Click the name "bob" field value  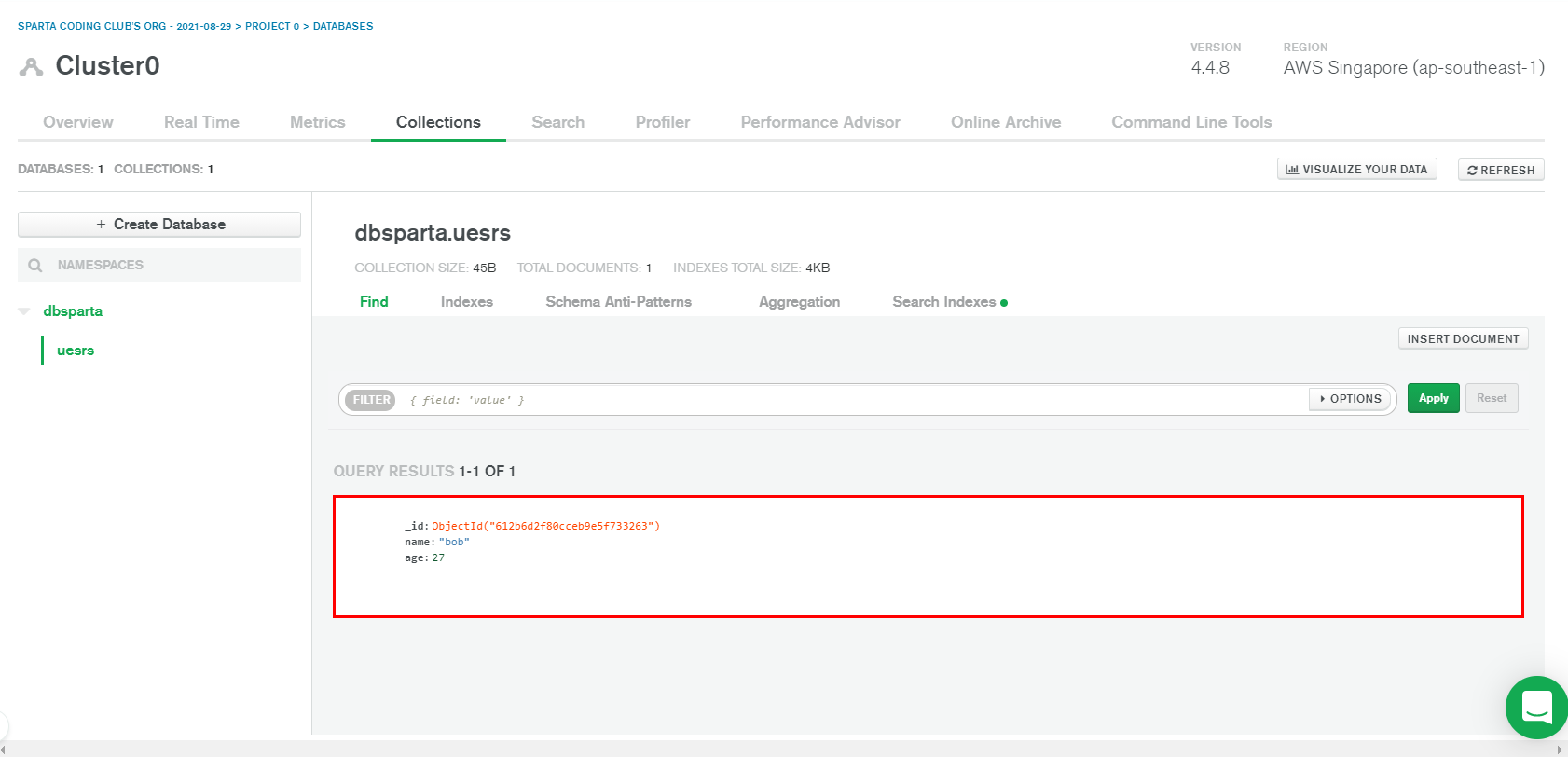454,542
